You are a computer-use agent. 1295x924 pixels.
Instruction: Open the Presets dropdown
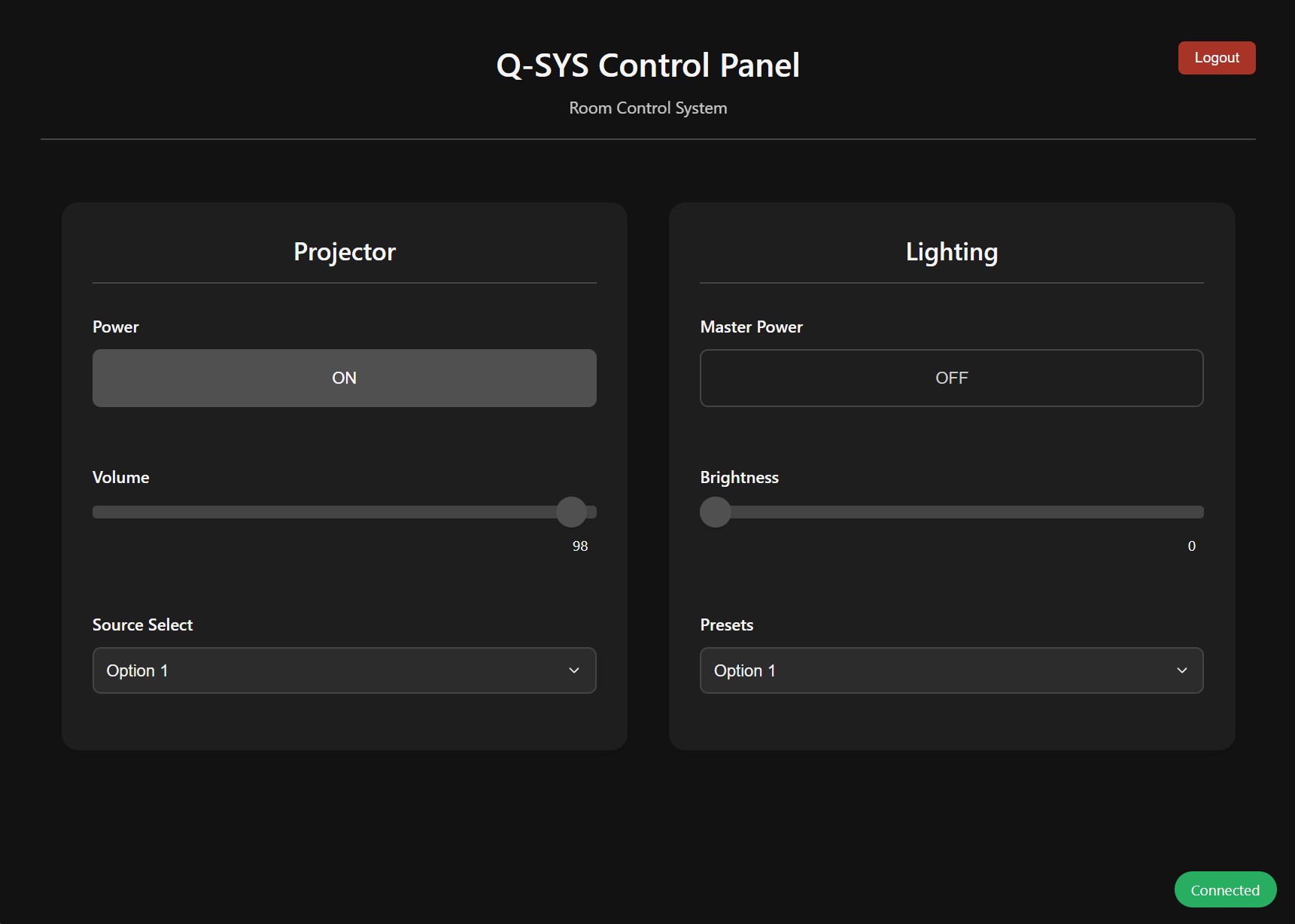[x=951, y=670]
